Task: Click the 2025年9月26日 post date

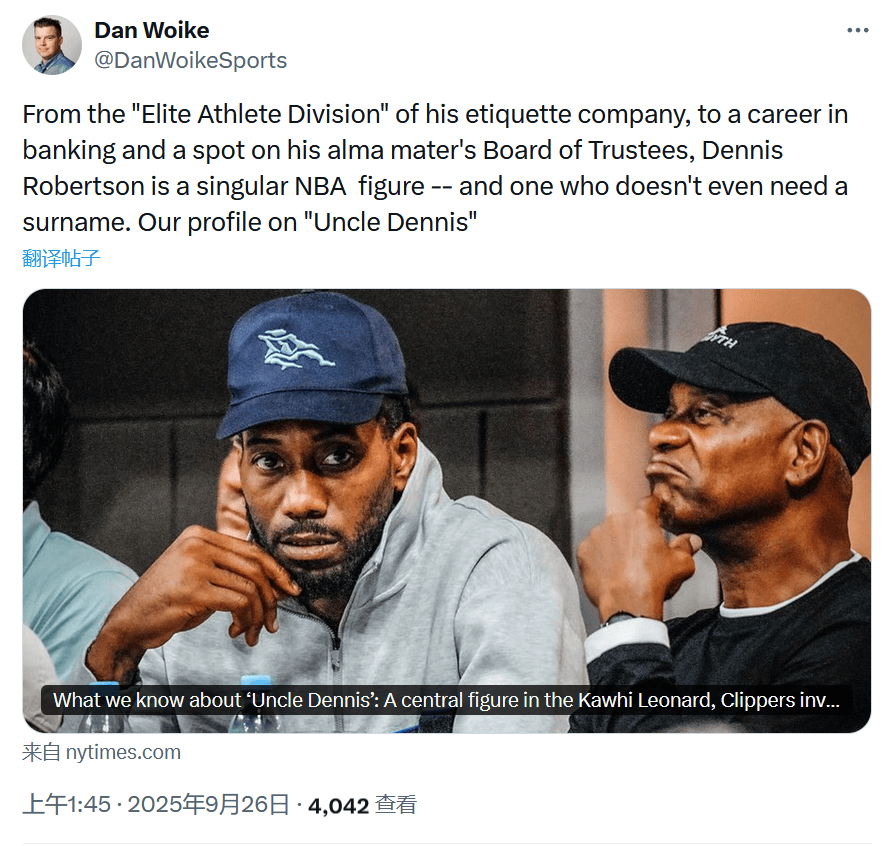Action: tap(208, 805)
